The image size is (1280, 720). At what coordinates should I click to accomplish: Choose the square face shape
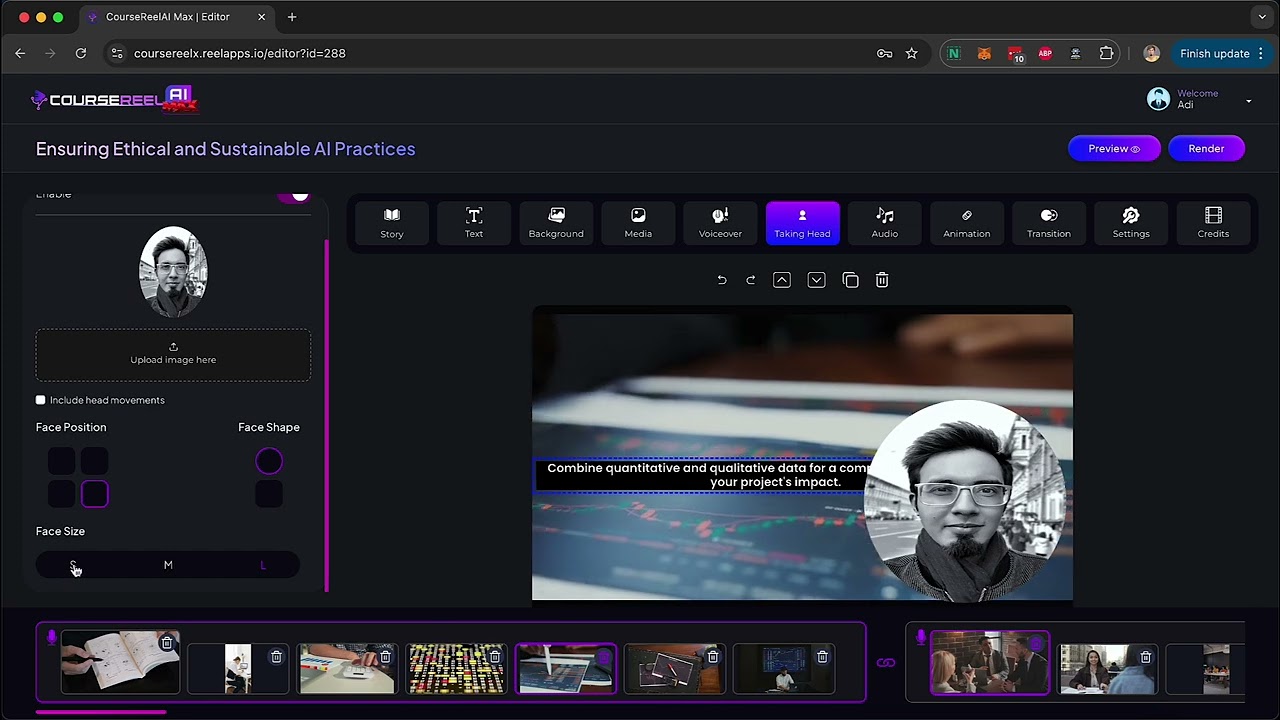269,494
